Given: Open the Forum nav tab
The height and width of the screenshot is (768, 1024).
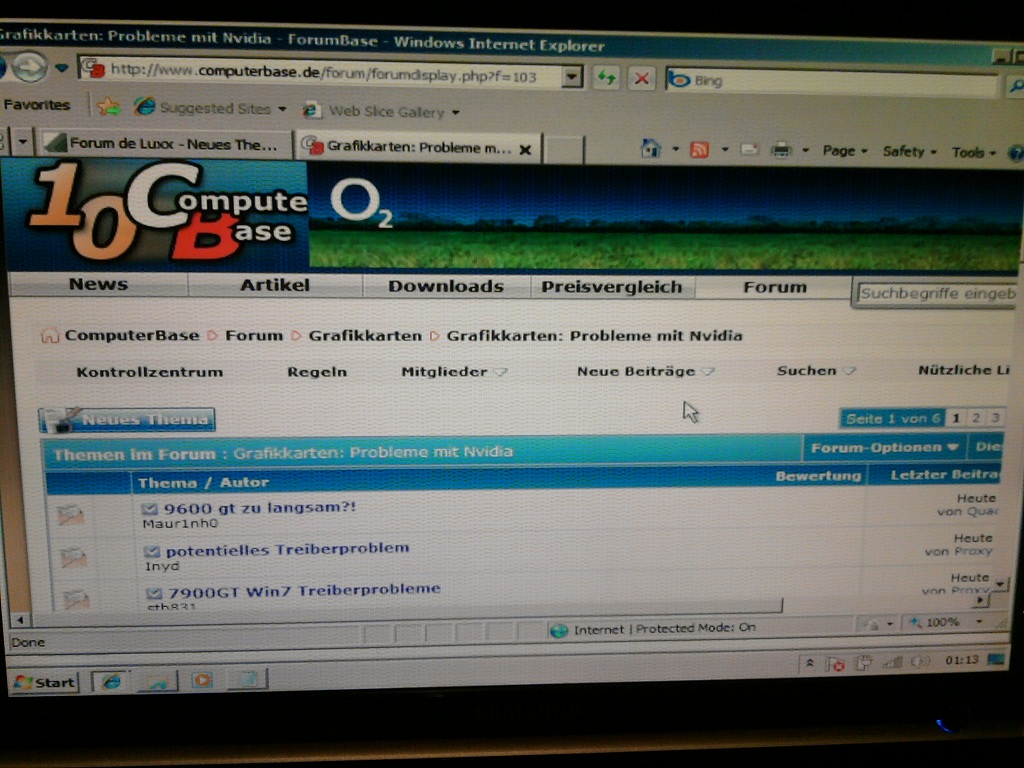Looking at the screenshot, I should 775,287.
